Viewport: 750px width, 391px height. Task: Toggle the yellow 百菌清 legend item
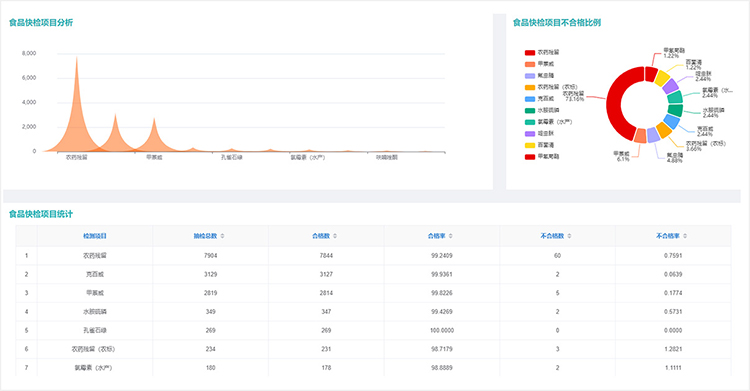(540, 145)
